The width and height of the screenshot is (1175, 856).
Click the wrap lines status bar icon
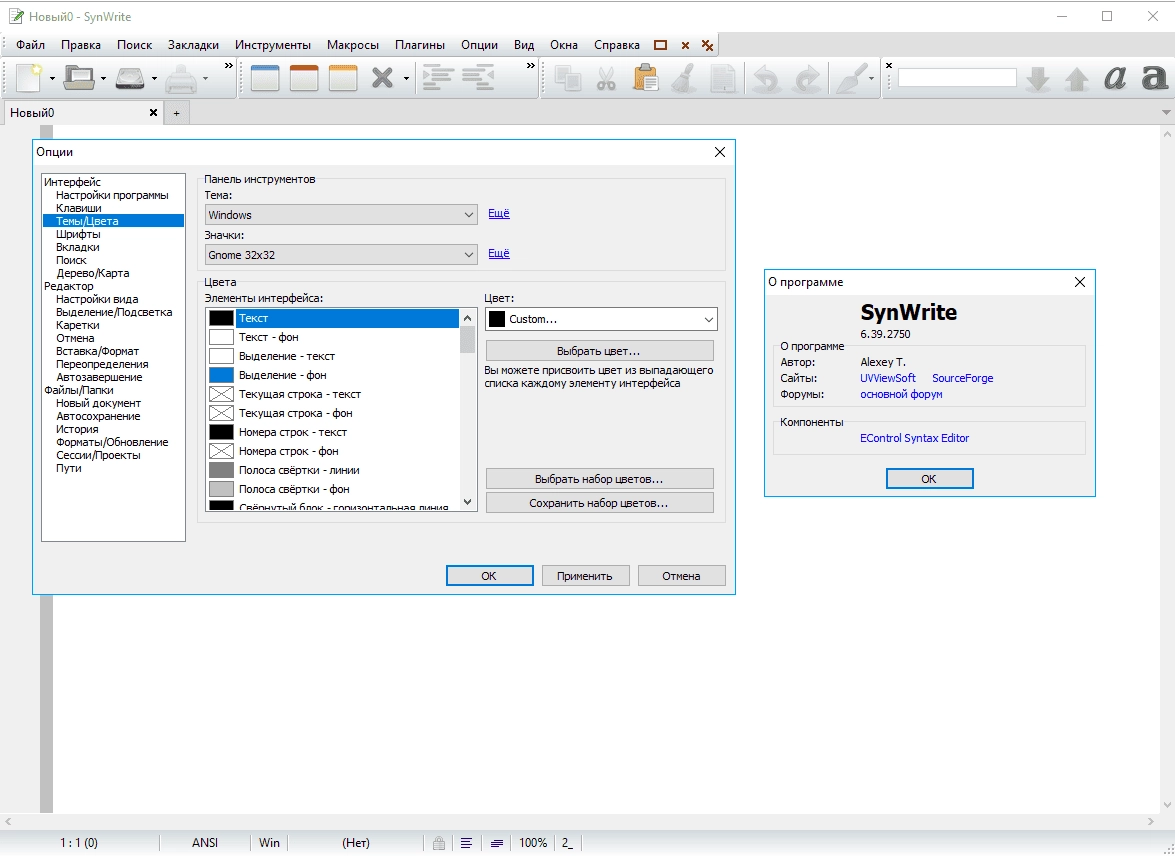(x=496, y=843)
